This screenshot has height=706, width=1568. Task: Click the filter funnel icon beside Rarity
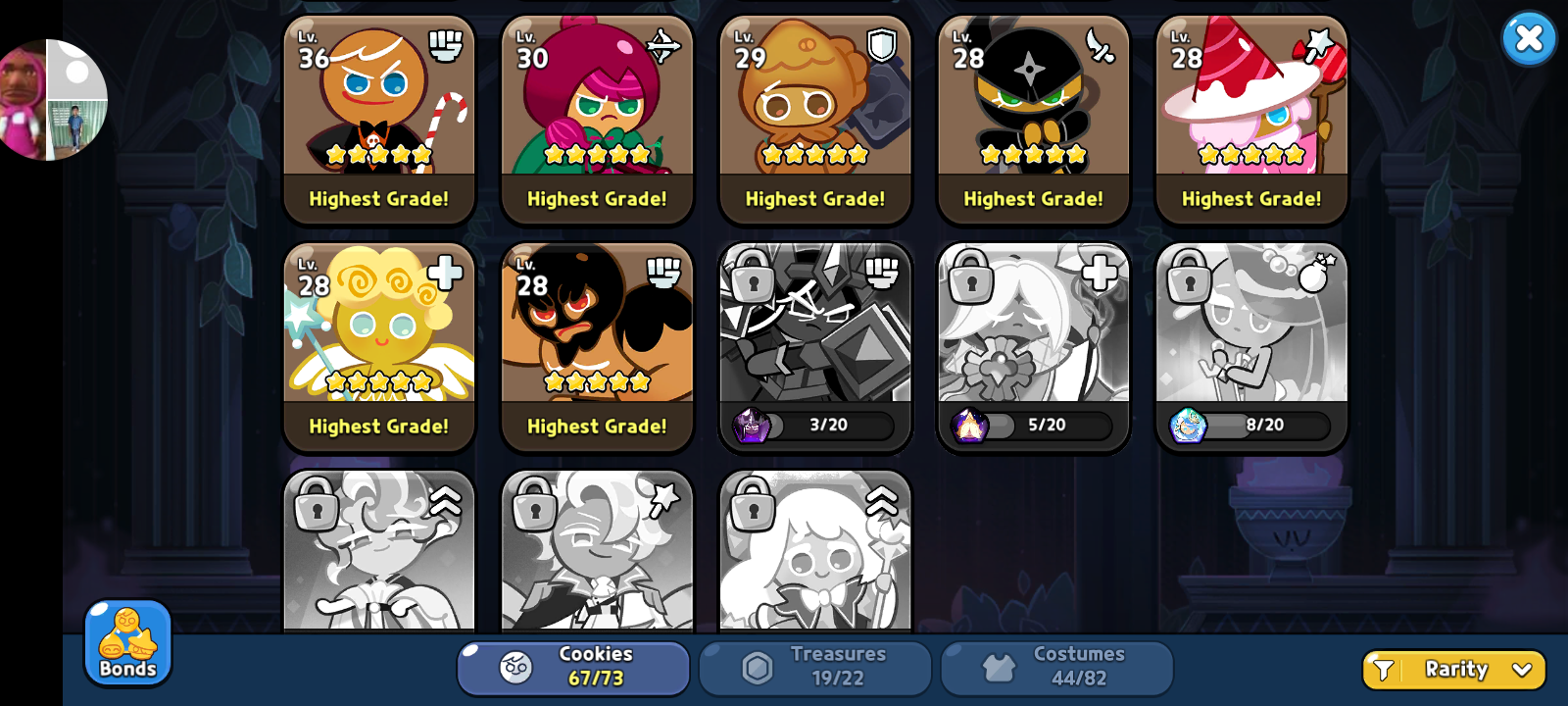1384,670
